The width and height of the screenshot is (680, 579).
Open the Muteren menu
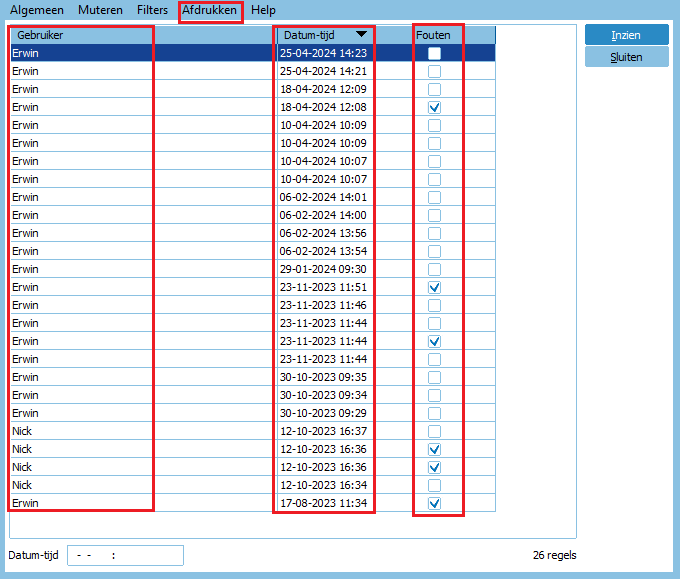[x=100, y=10]
